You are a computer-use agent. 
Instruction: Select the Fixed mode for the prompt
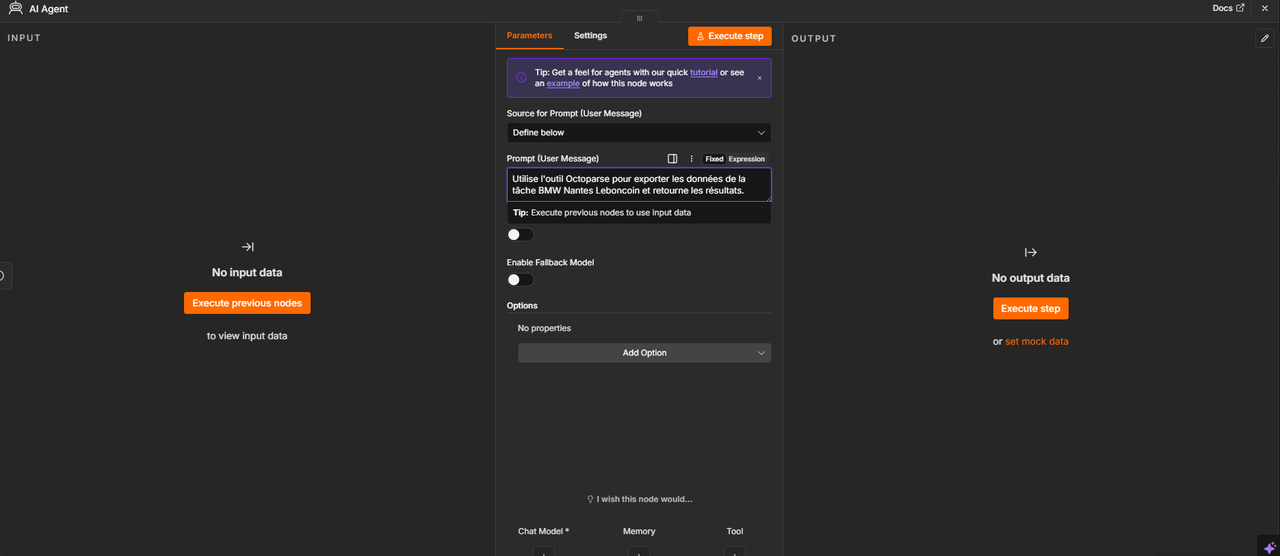pyautogui.click(x=714, y=159)
